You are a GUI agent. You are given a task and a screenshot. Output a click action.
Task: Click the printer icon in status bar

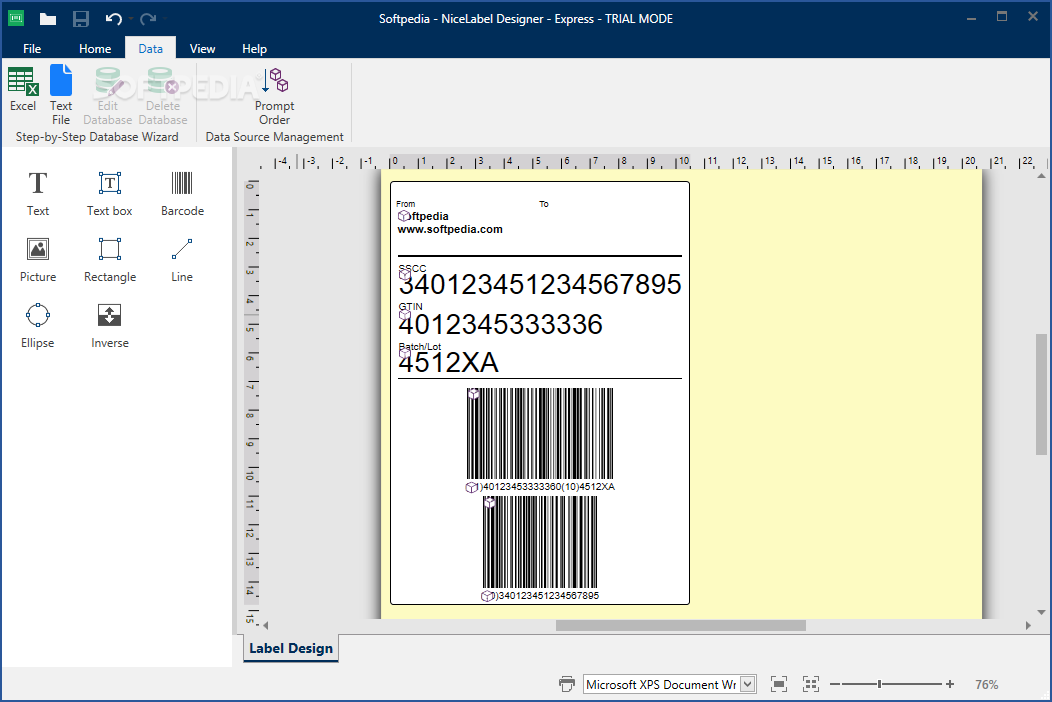567,684
